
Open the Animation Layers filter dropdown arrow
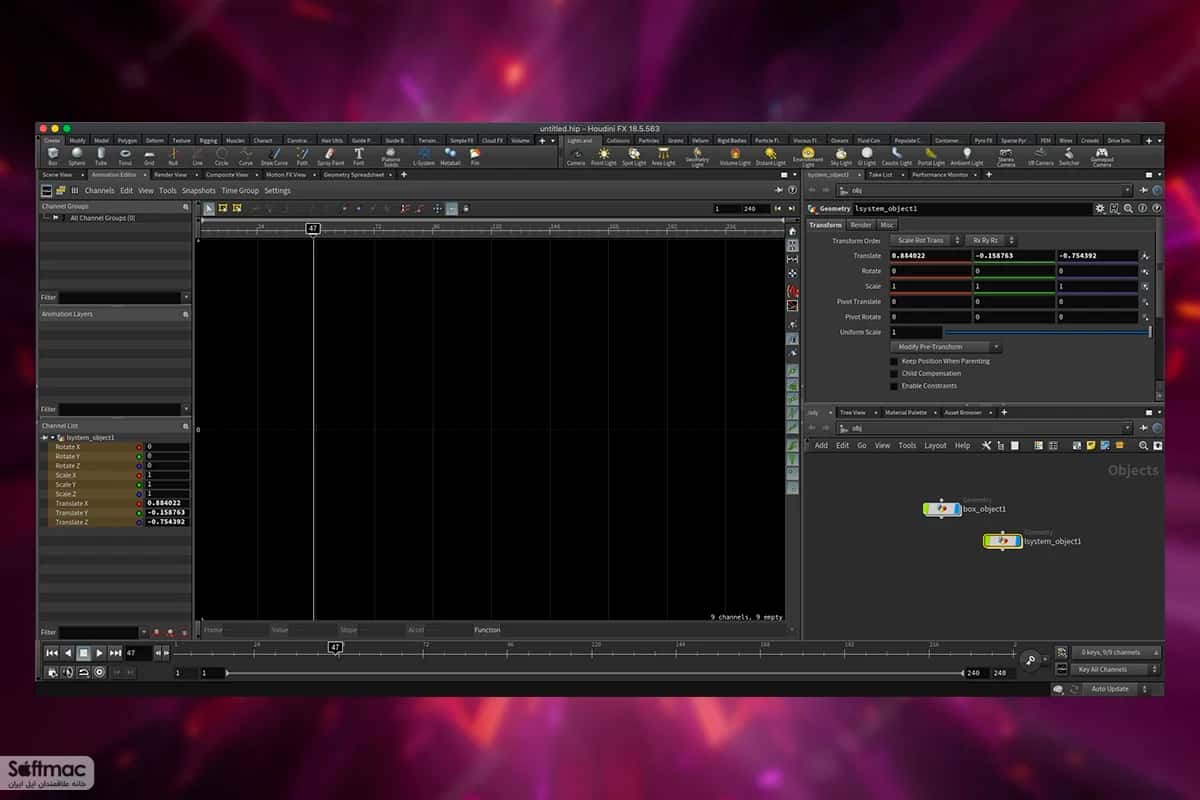[x=186, y=409]
